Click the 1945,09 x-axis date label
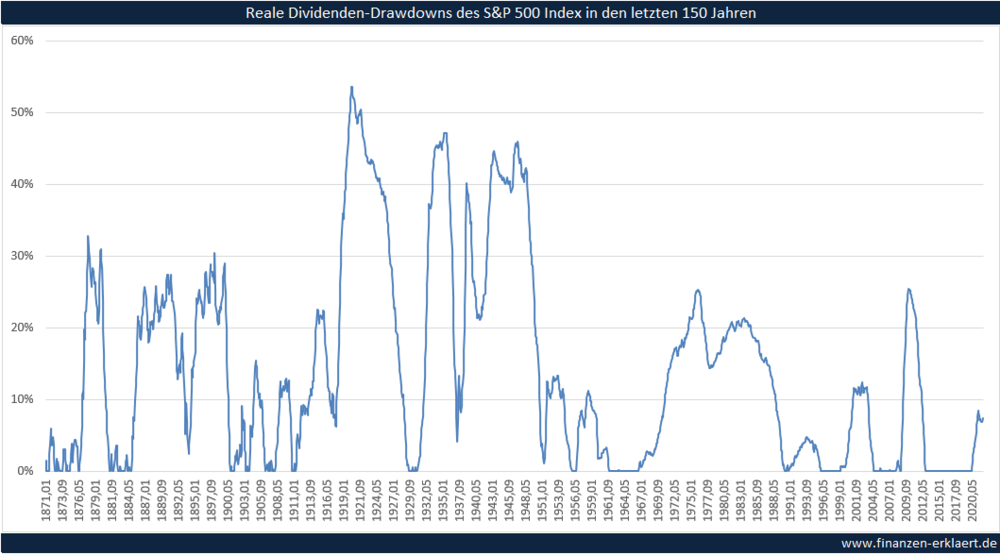This screenshot has height=555, width=1000. click(510, 500)
